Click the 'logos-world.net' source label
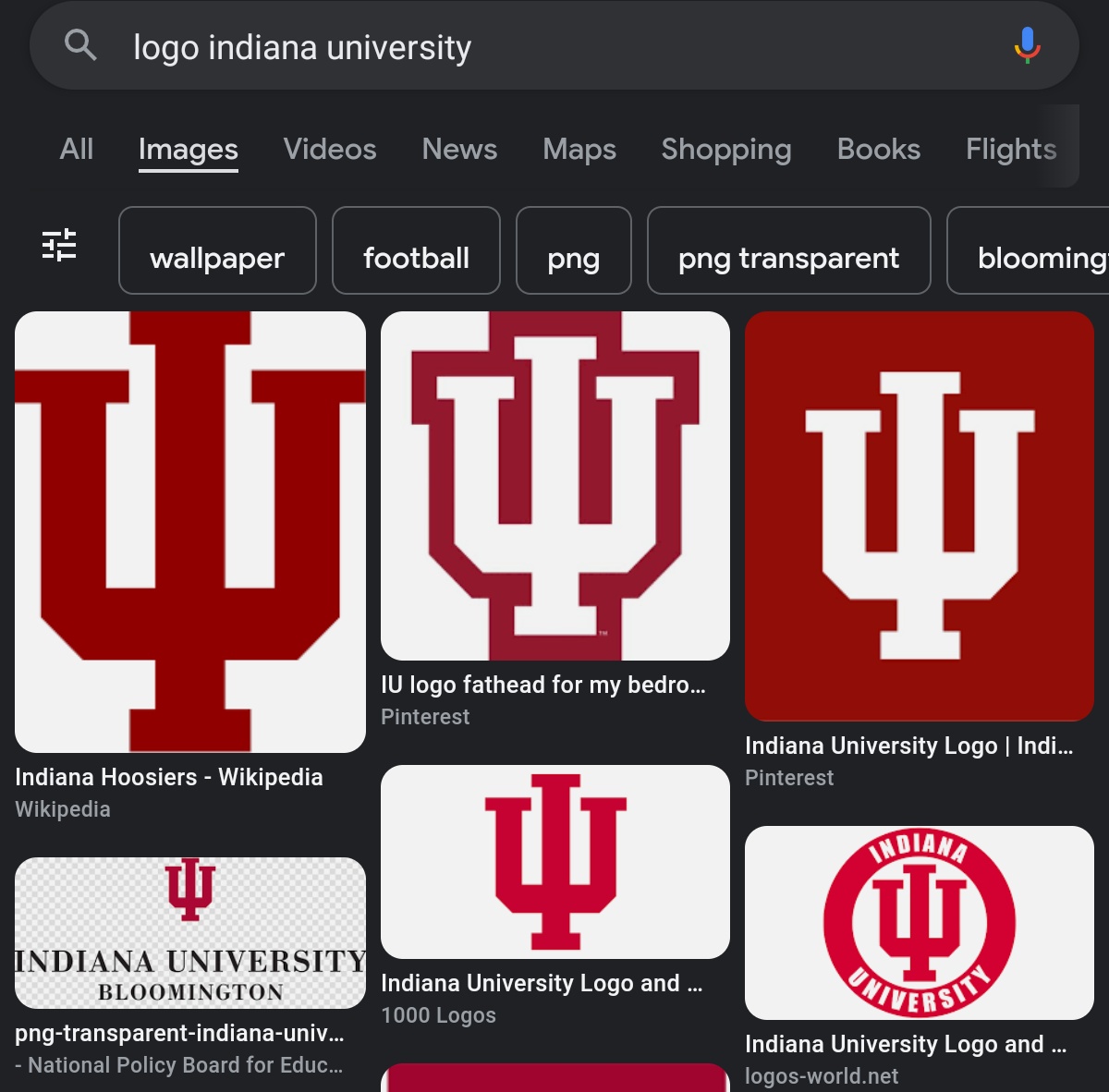The height and width of the screenshot is (1092, 1109). 822,1076
